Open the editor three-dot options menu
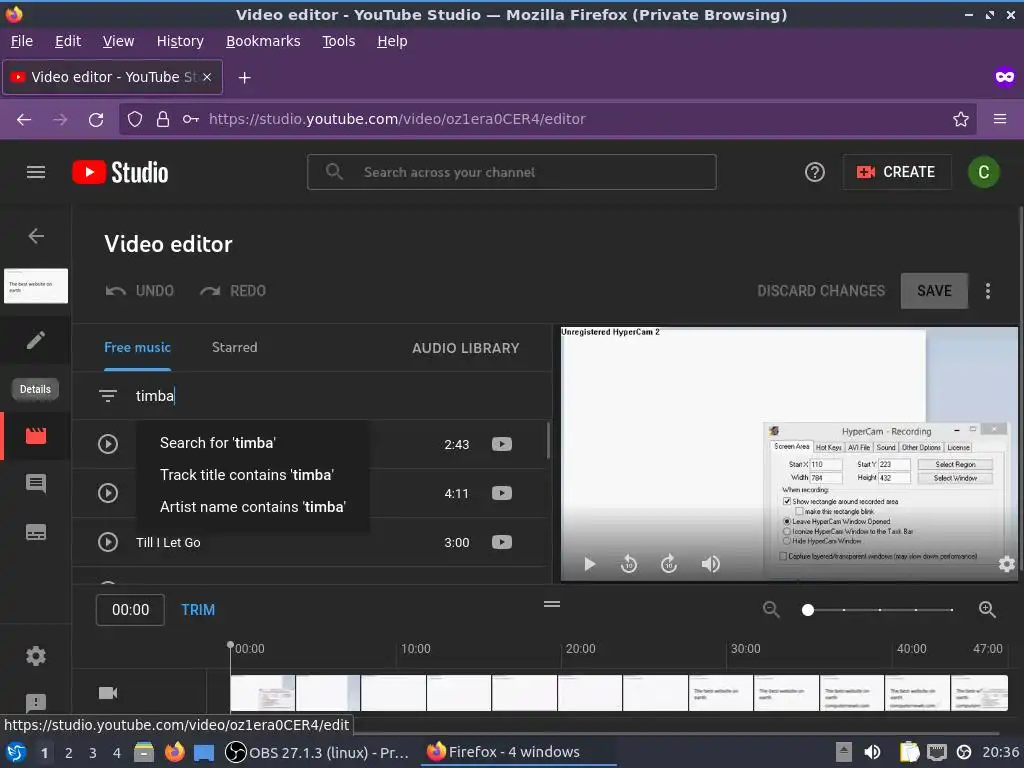1024x768 pixels. (x=987, y=291)
